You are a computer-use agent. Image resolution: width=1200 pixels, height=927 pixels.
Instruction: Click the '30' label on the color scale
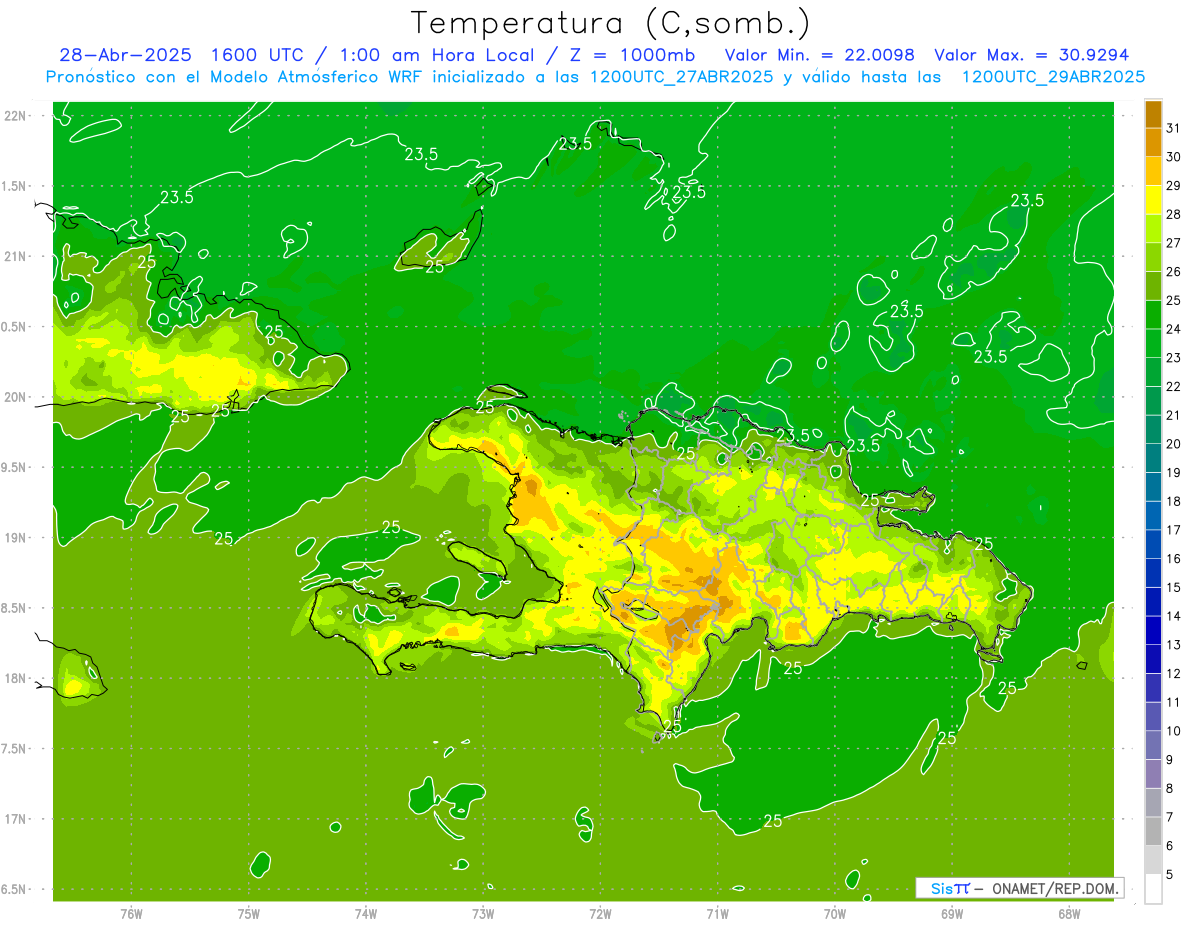click(1173, 156)
